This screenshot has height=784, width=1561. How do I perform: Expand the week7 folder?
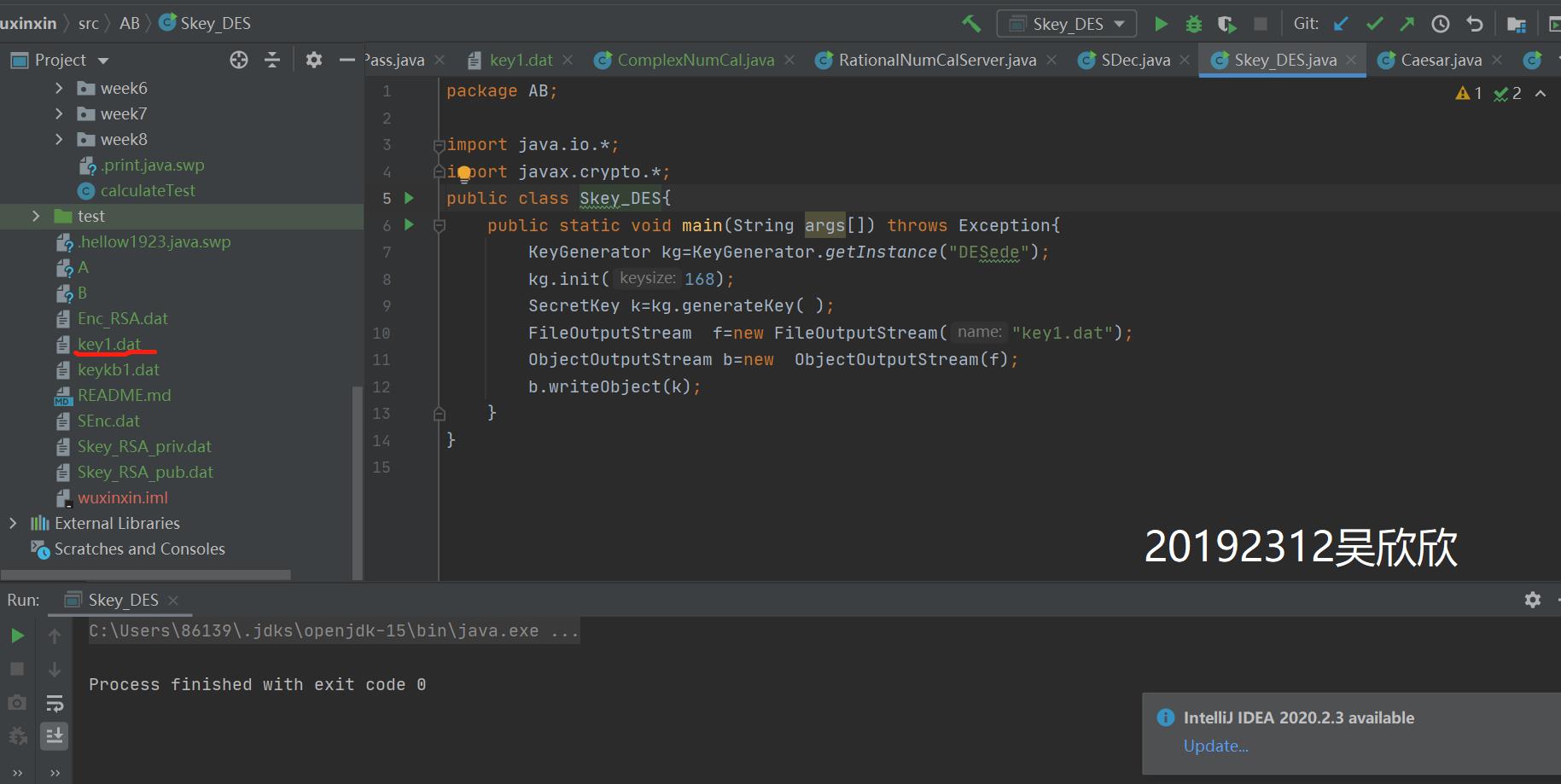[59, 113]
